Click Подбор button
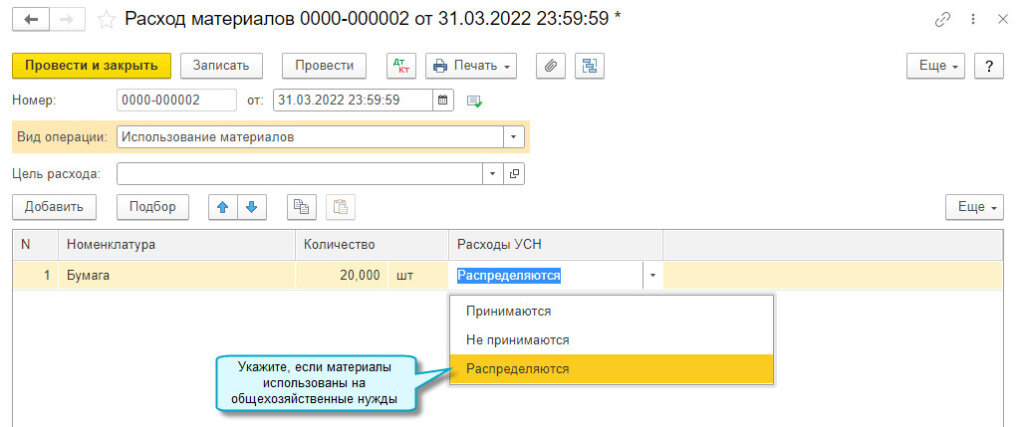 pos(152,207)
